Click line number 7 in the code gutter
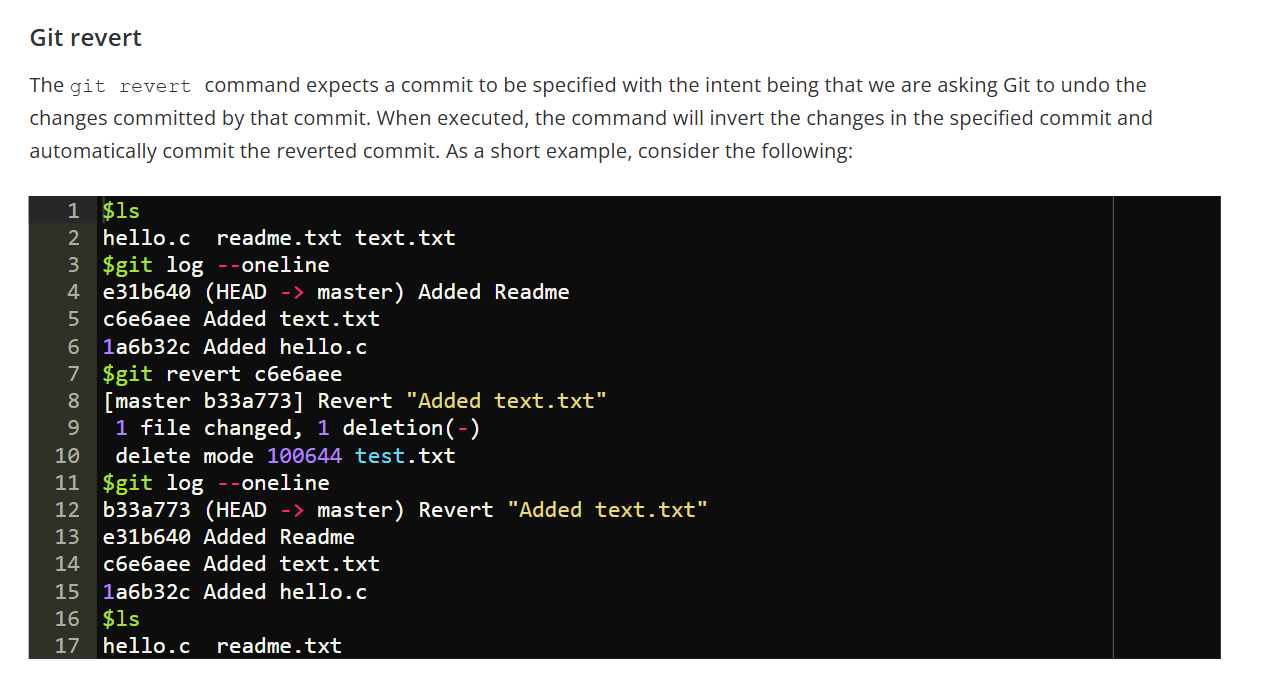This screenshot has height=677, width=1264. coord(73,374)
